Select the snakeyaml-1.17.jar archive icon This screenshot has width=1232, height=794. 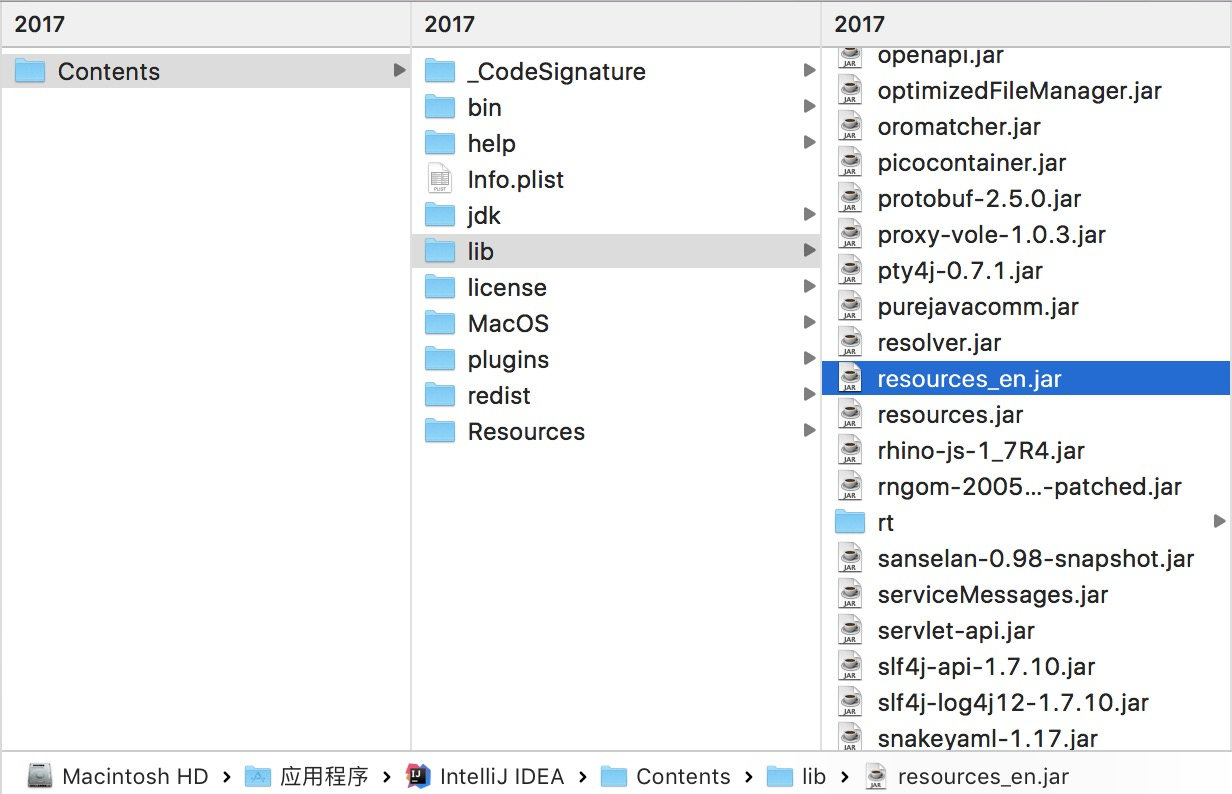(x=850, y=738)
